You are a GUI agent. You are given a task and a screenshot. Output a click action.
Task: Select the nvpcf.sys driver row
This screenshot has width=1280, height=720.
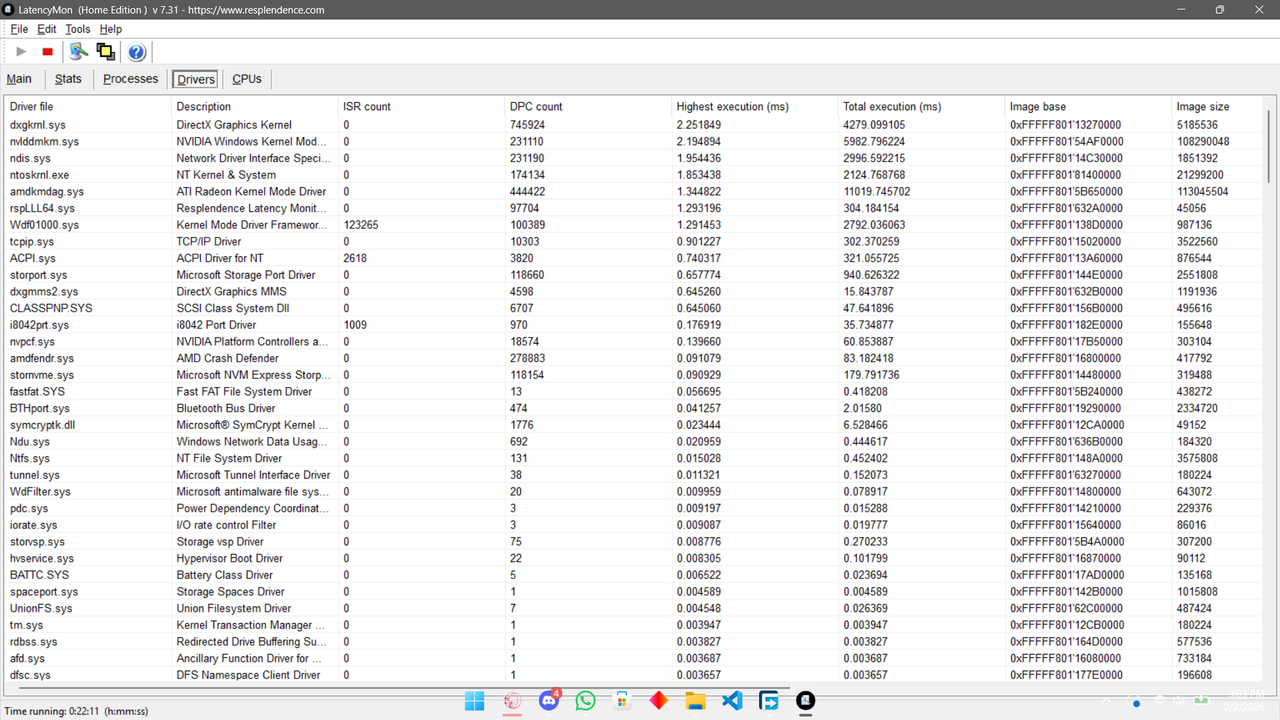(634, 342)
